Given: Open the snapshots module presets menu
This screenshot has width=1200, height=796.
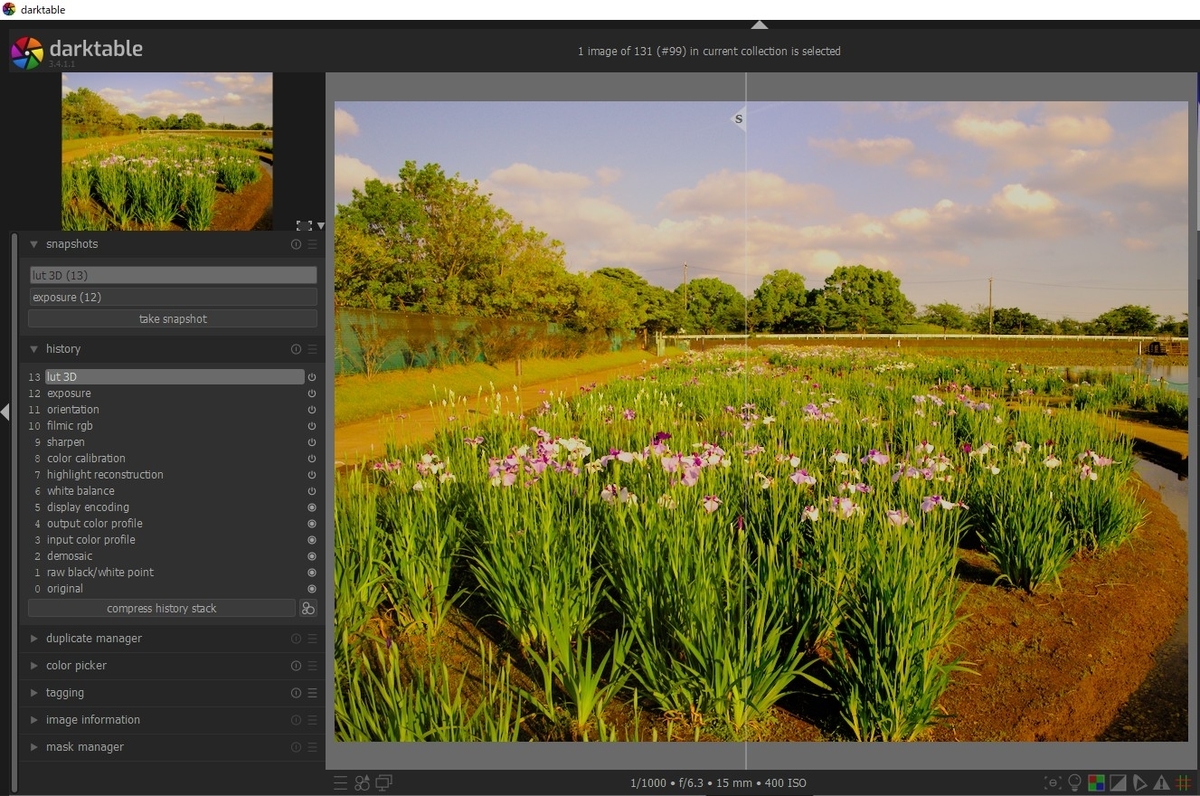Looking at the screenshot, I should [x=312, y=244].
